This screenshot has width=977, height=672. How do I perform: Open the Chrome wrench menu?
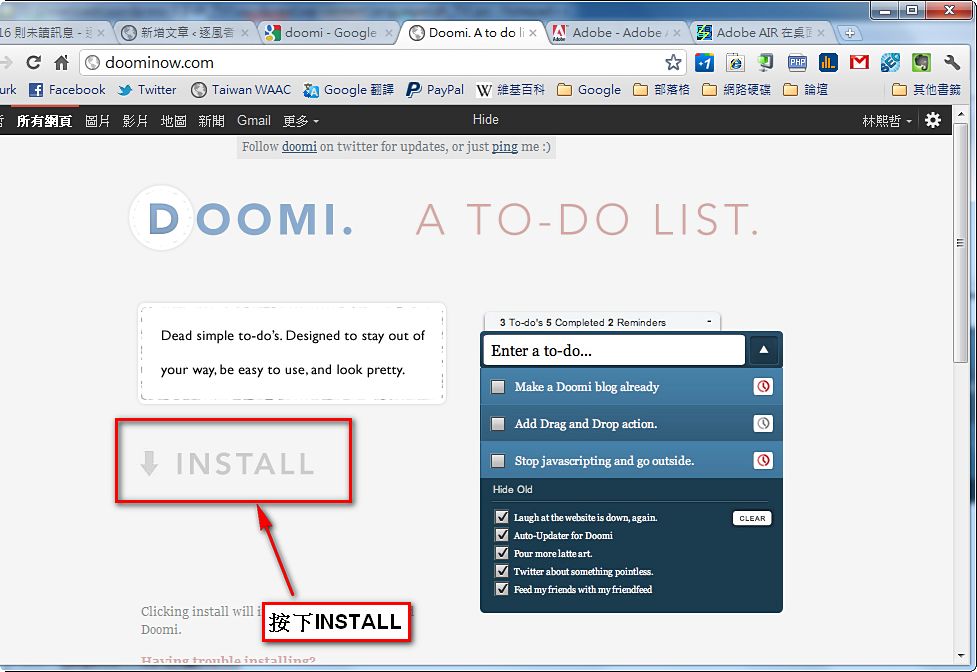[952, 62]
